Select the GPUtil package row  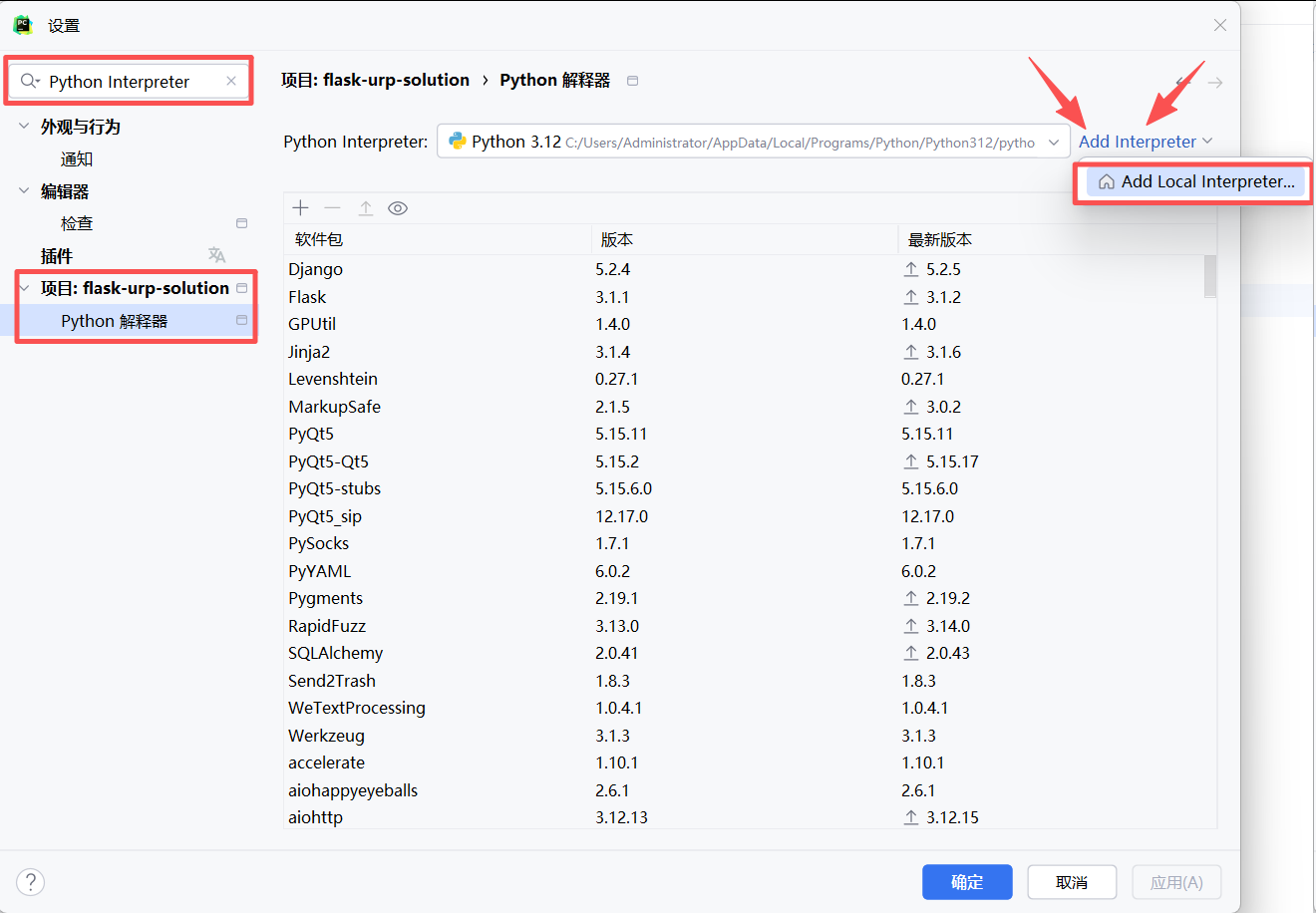coord(744,324)
